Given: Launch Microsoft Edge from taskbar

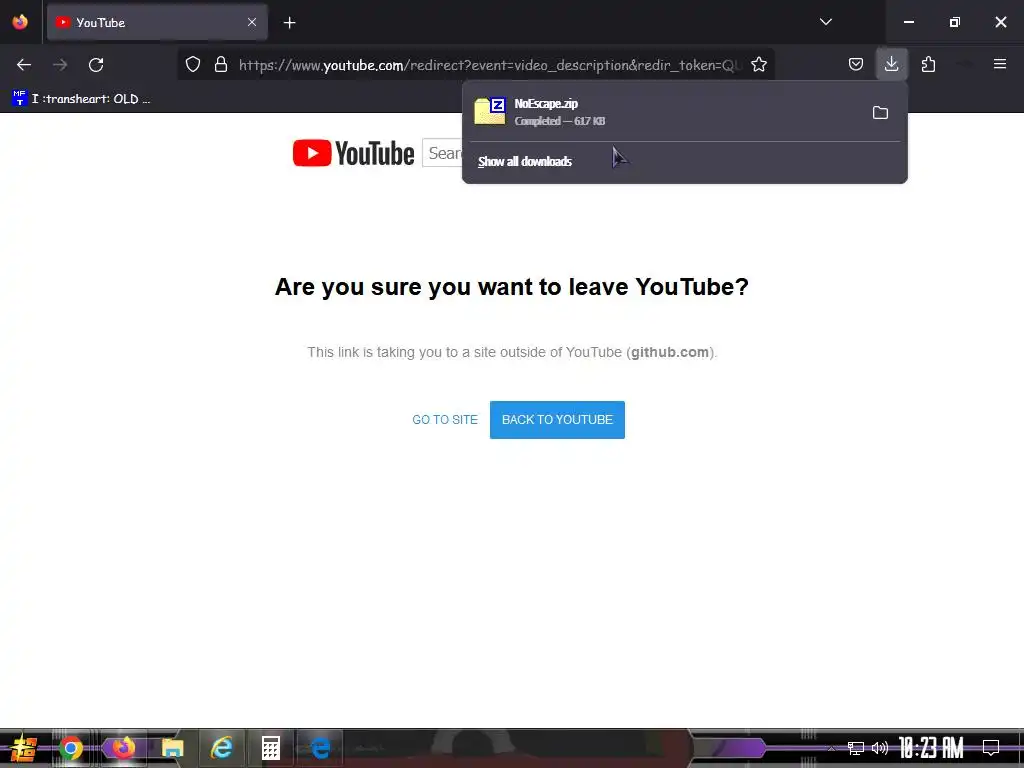Looking at the screenshot, I should coord(320,748).
